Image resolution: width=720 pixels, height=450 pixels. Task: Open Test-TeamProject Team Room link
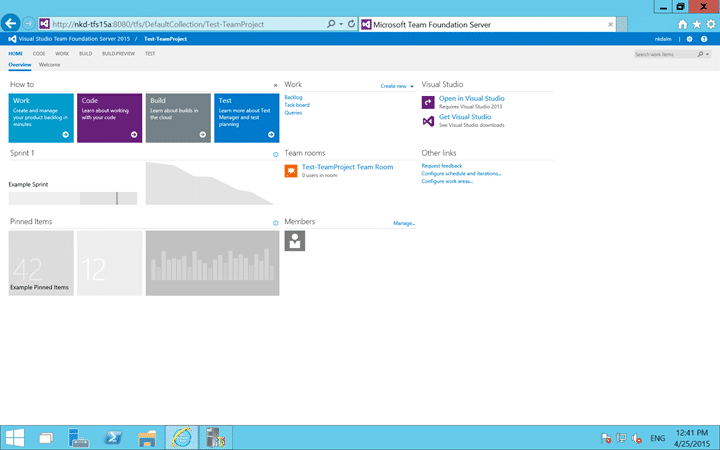pyautogui.click(x=347, y=167)
